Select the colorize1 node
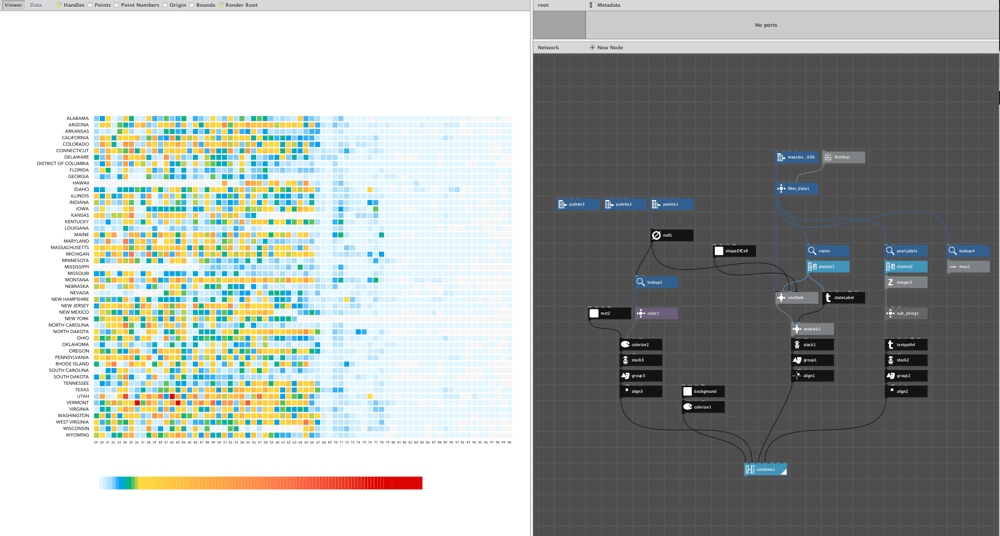The height and width of the screenshot is (536, 1000). (x=703, y=407)
